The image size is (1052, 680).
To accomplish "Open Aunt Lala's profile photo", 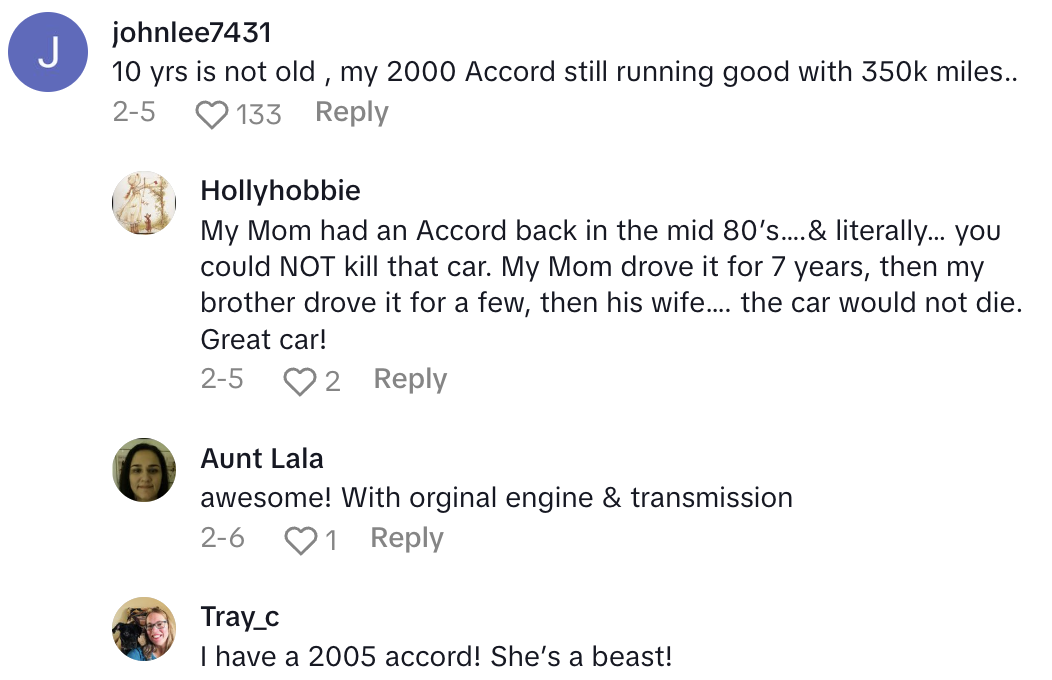I will tap(144, 470).
